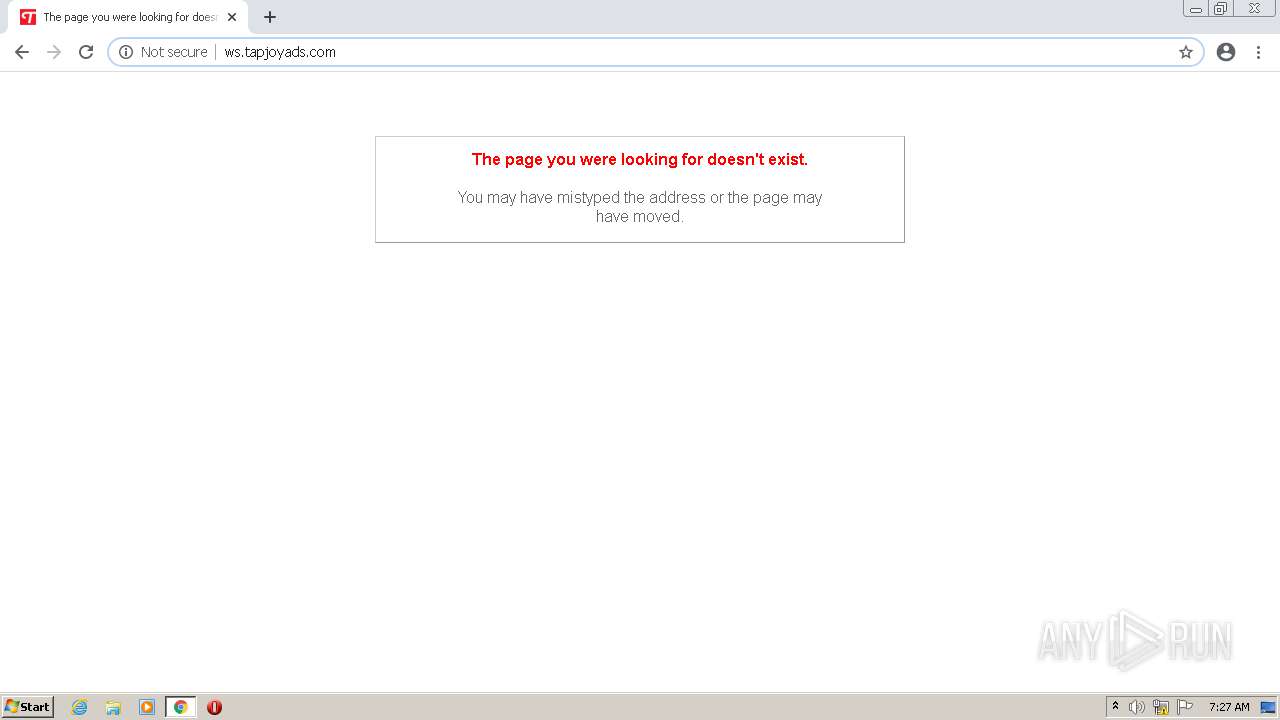Go back to the previous page
1280x720 pixels.
click(22, 52)
